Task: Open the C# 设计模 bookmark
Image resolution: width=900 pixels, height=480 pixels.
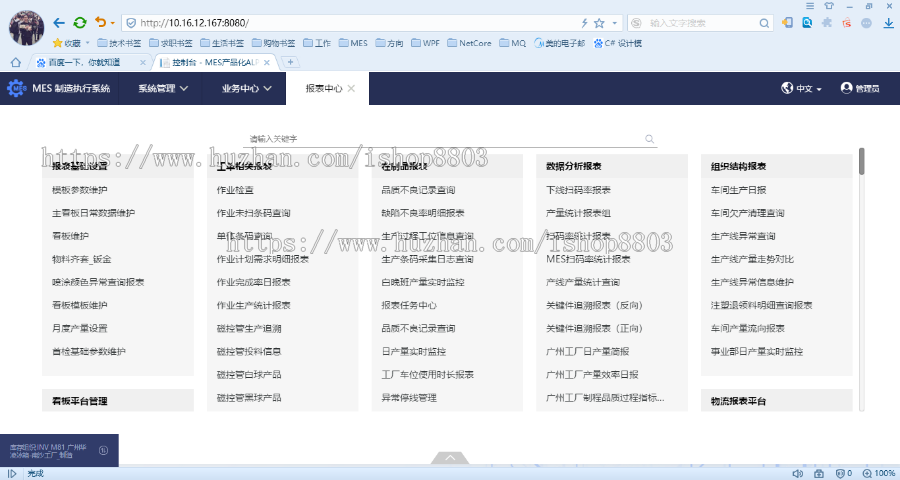Action: click(618, 43)
